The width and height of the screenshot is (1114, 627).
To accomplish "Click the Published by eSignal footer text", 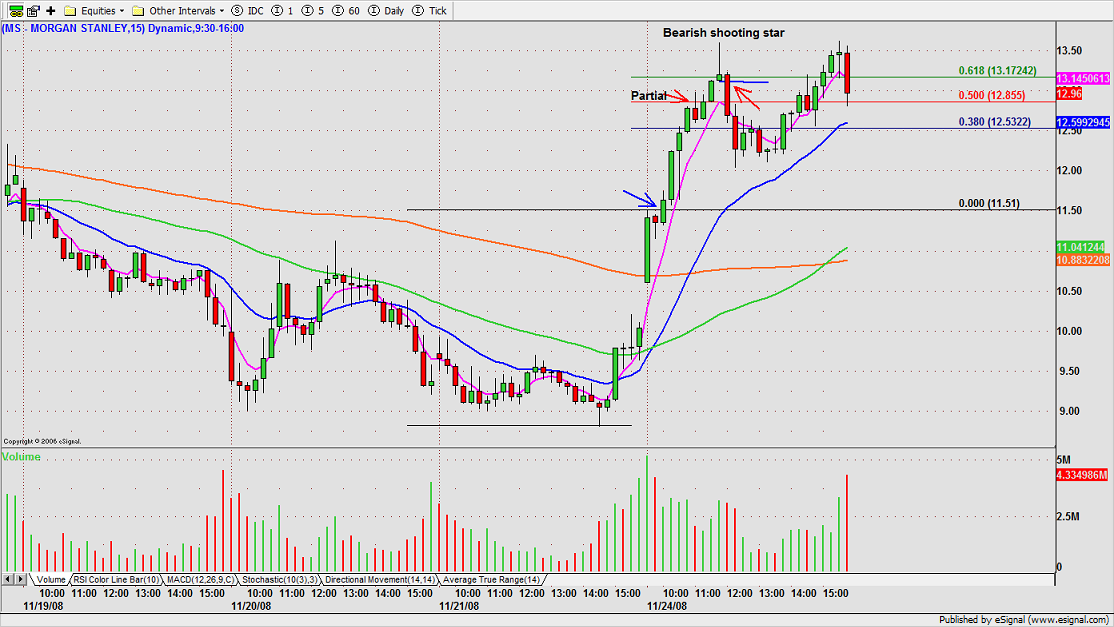I will pyautogui.click(x=1024, y=620).
